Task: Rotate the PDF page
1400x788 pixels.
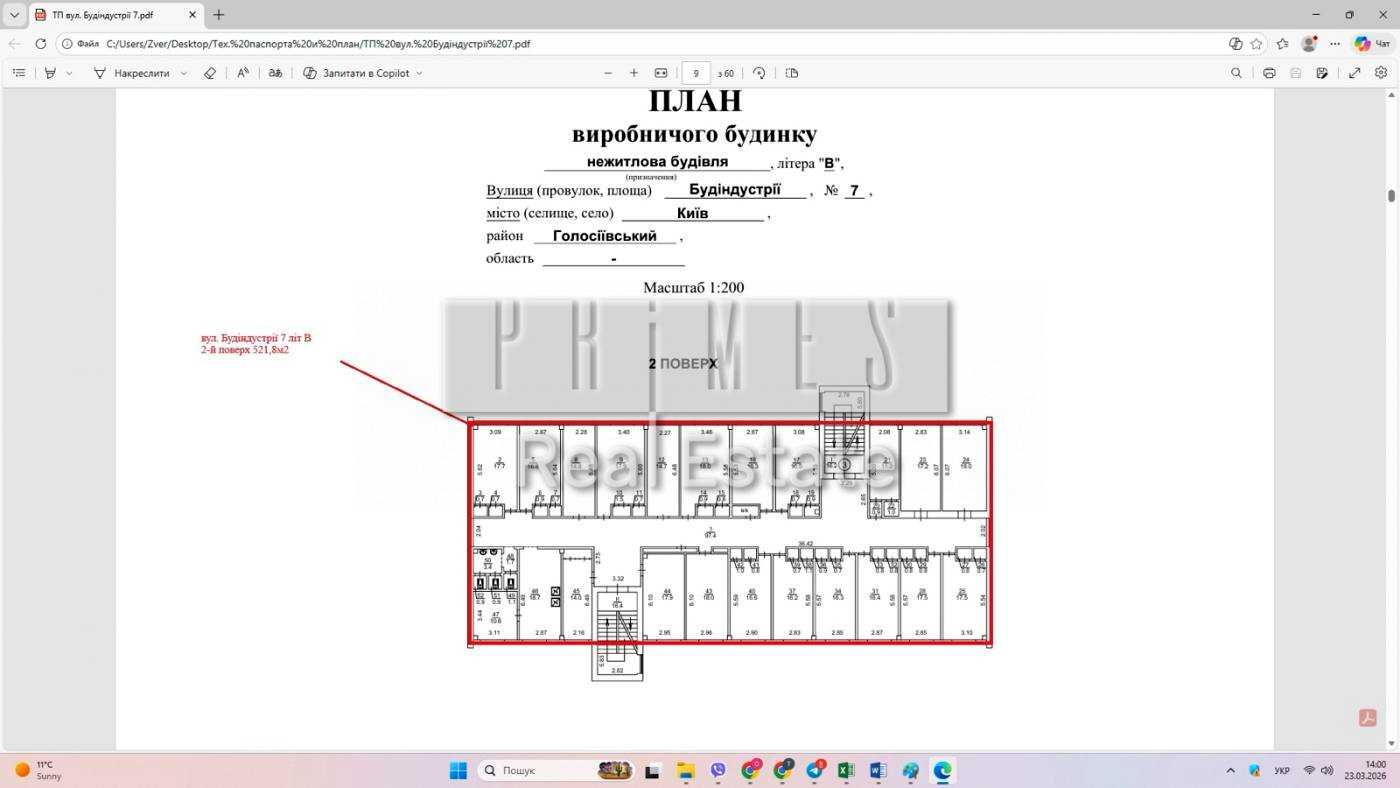Action: pyautogui.click(x=759, y=73)
